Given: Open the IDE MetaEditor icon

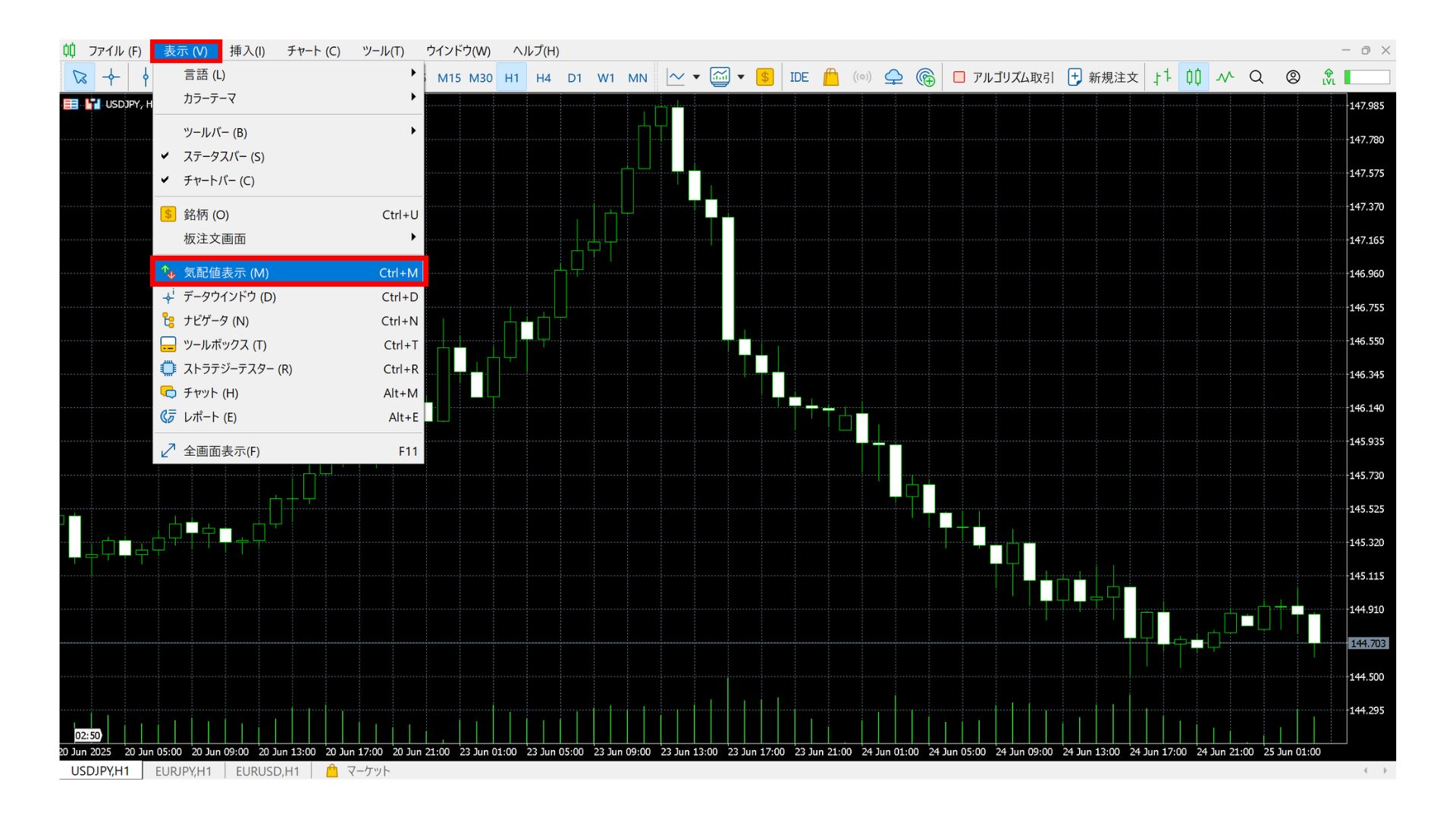Looking at the screenshot, I should (x=799, y=77).
